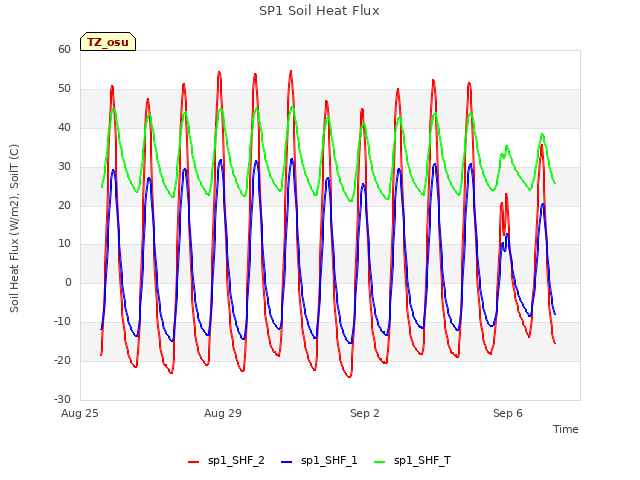Click the blue sp1_SHF_1 legend swatch

287,462
